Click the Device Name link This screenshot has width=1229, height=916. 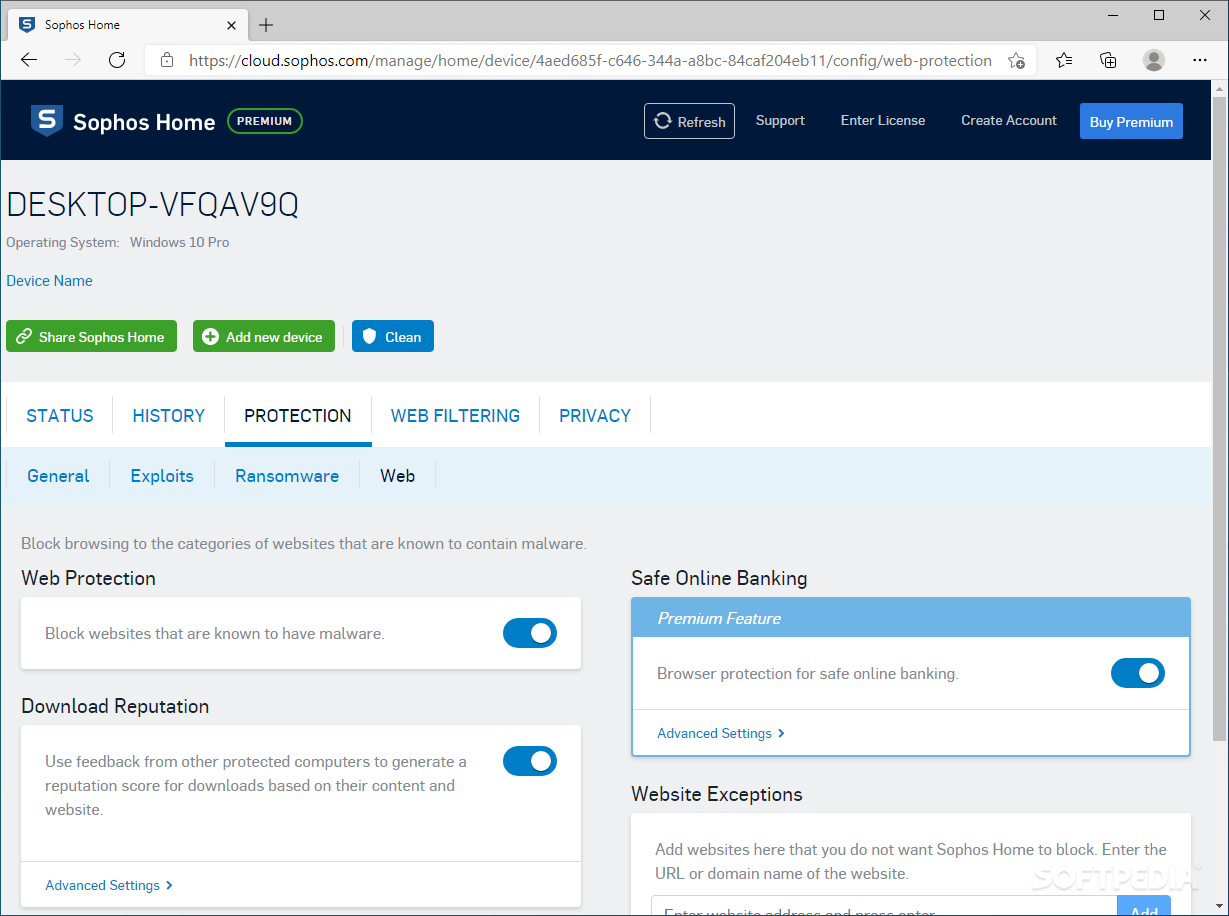click(49, 281)
